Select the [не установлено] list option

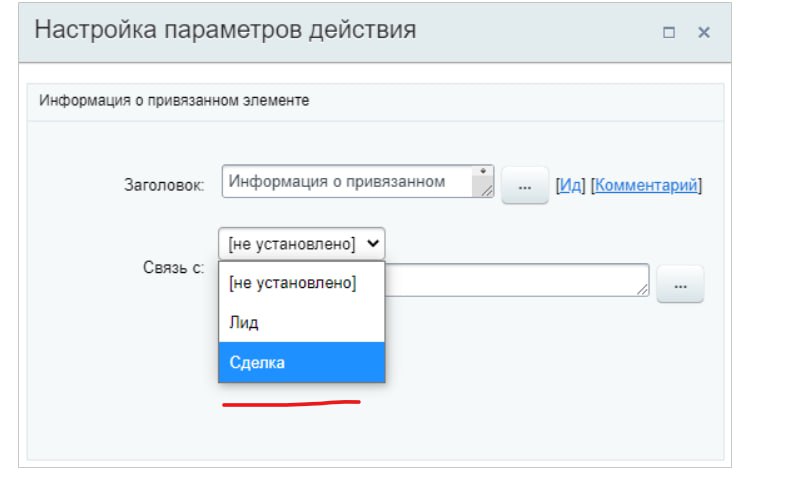point(292,283)
